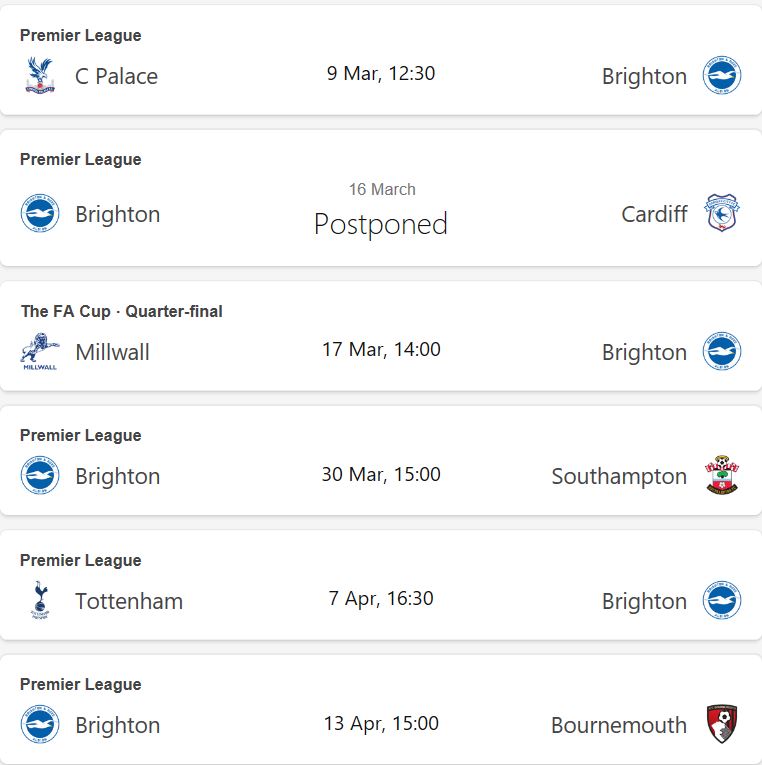762x765 pixels.
Task: Click the Southampton club crest
Action: click(721, 476)
